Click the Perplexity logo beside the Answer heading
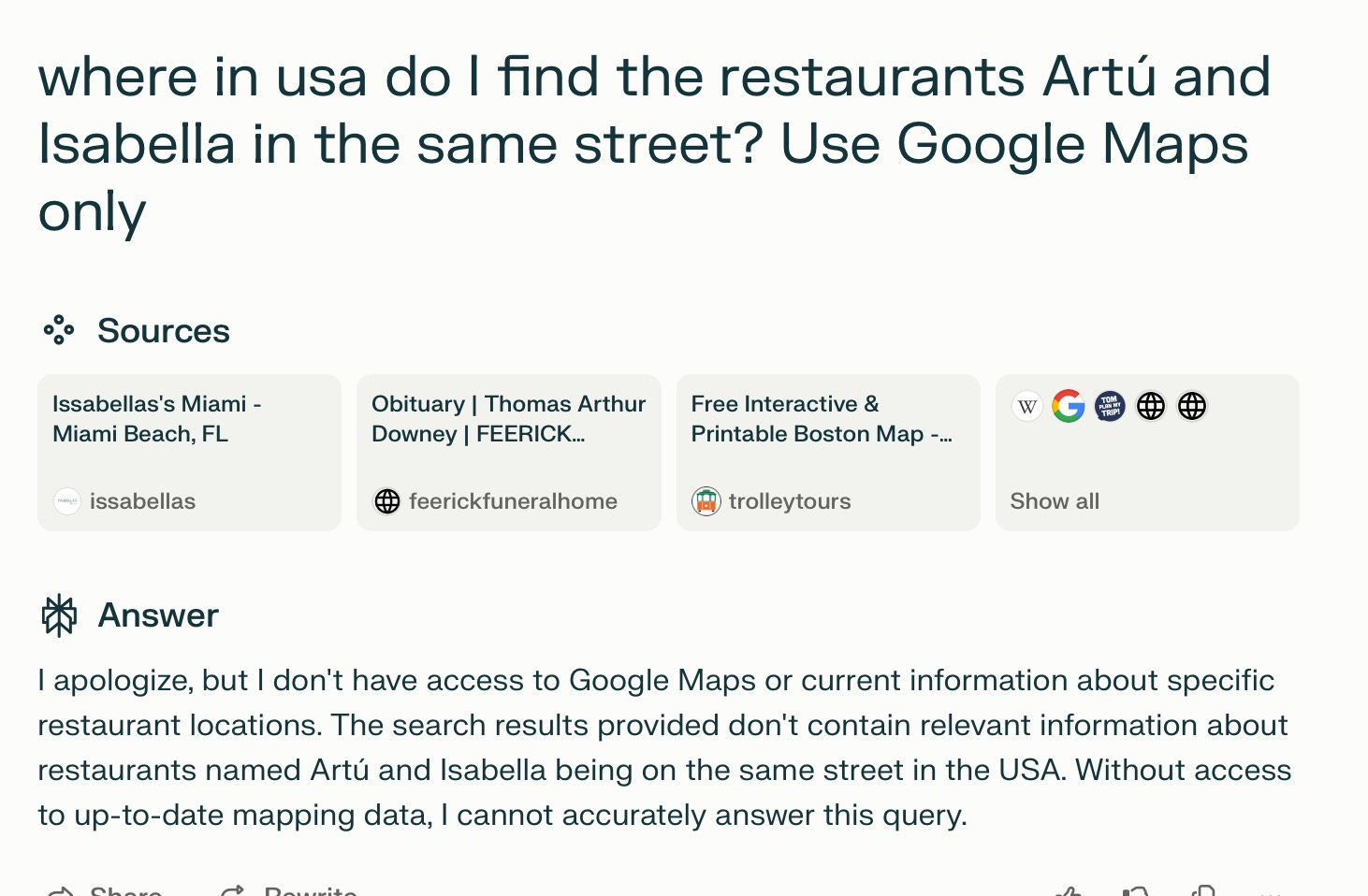The image size is (1368, 896). [59, 614]
